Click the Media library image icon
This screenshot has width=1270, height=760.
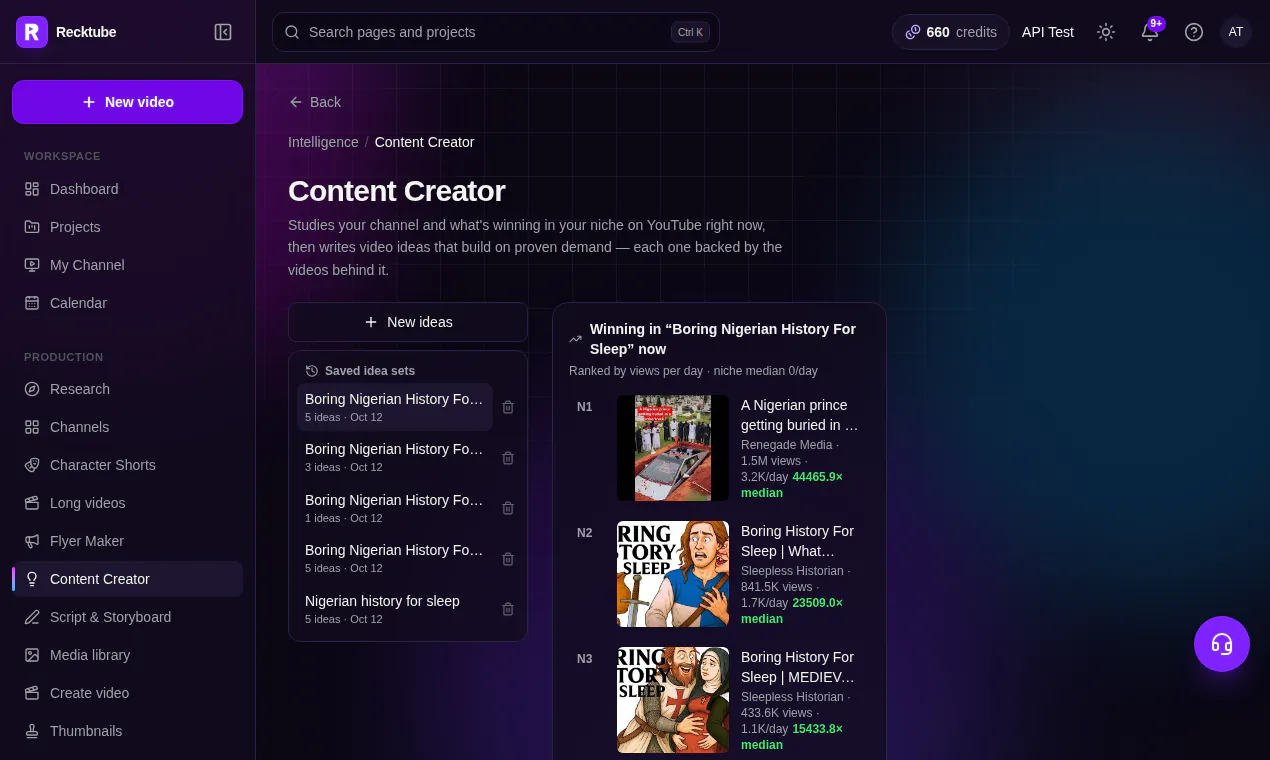click(32, 655)
